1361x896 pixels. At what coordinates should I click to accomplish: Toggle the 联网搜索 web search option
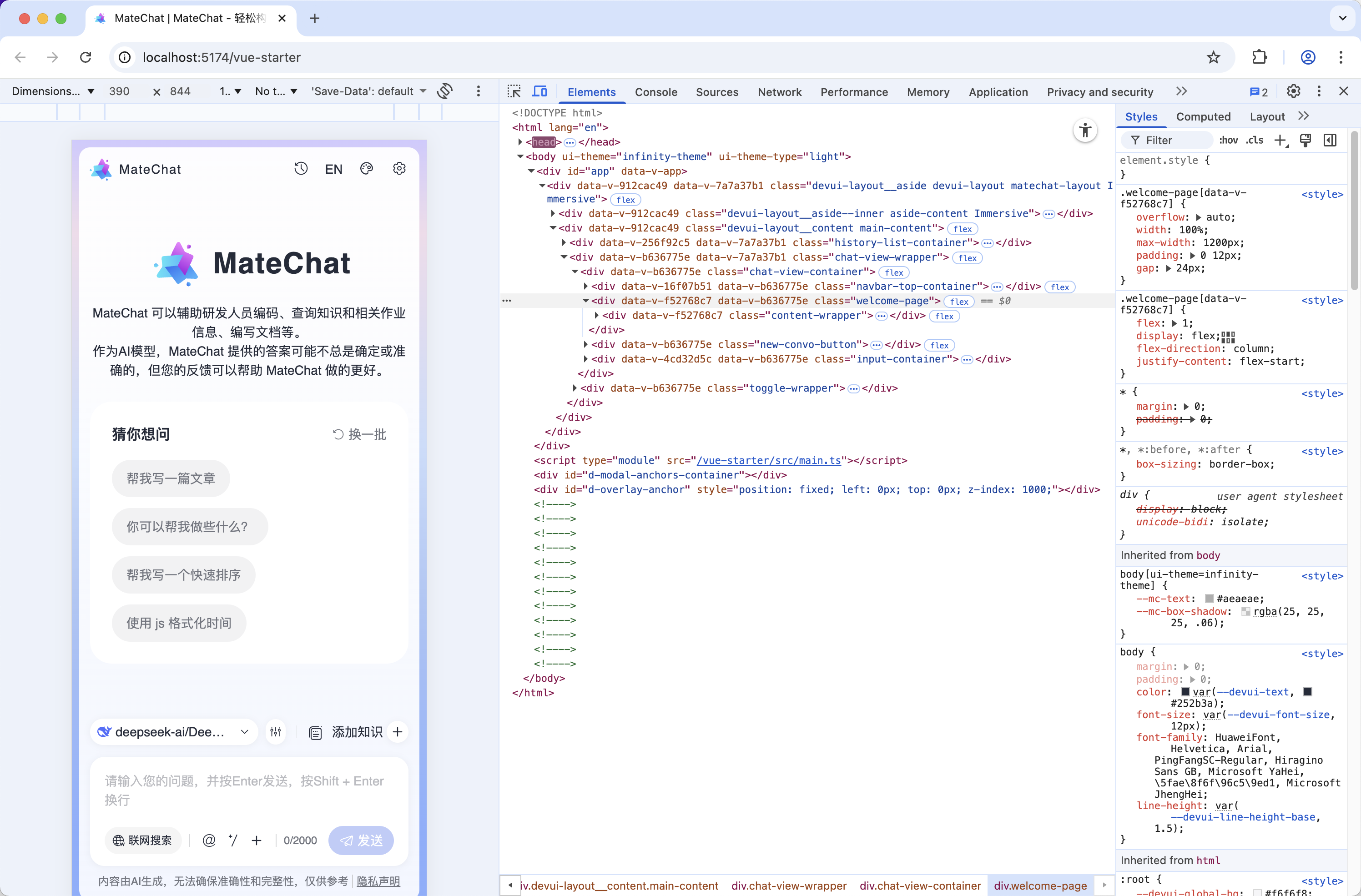click(142, 840)
